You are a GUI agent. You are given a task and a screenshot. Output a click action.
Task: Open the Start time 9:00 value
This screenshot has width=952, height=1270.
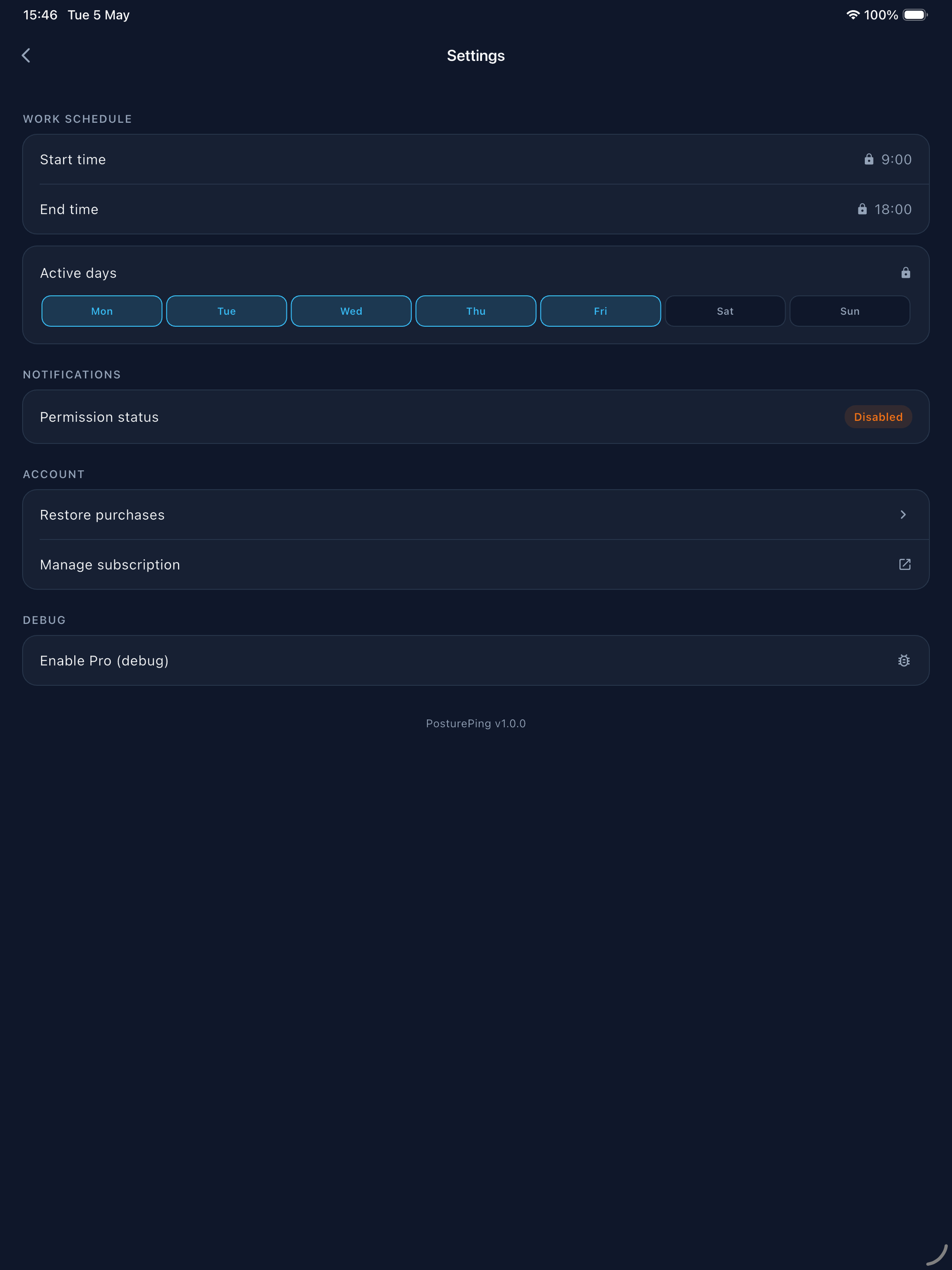pyautogui.click(x=896, y=159)
